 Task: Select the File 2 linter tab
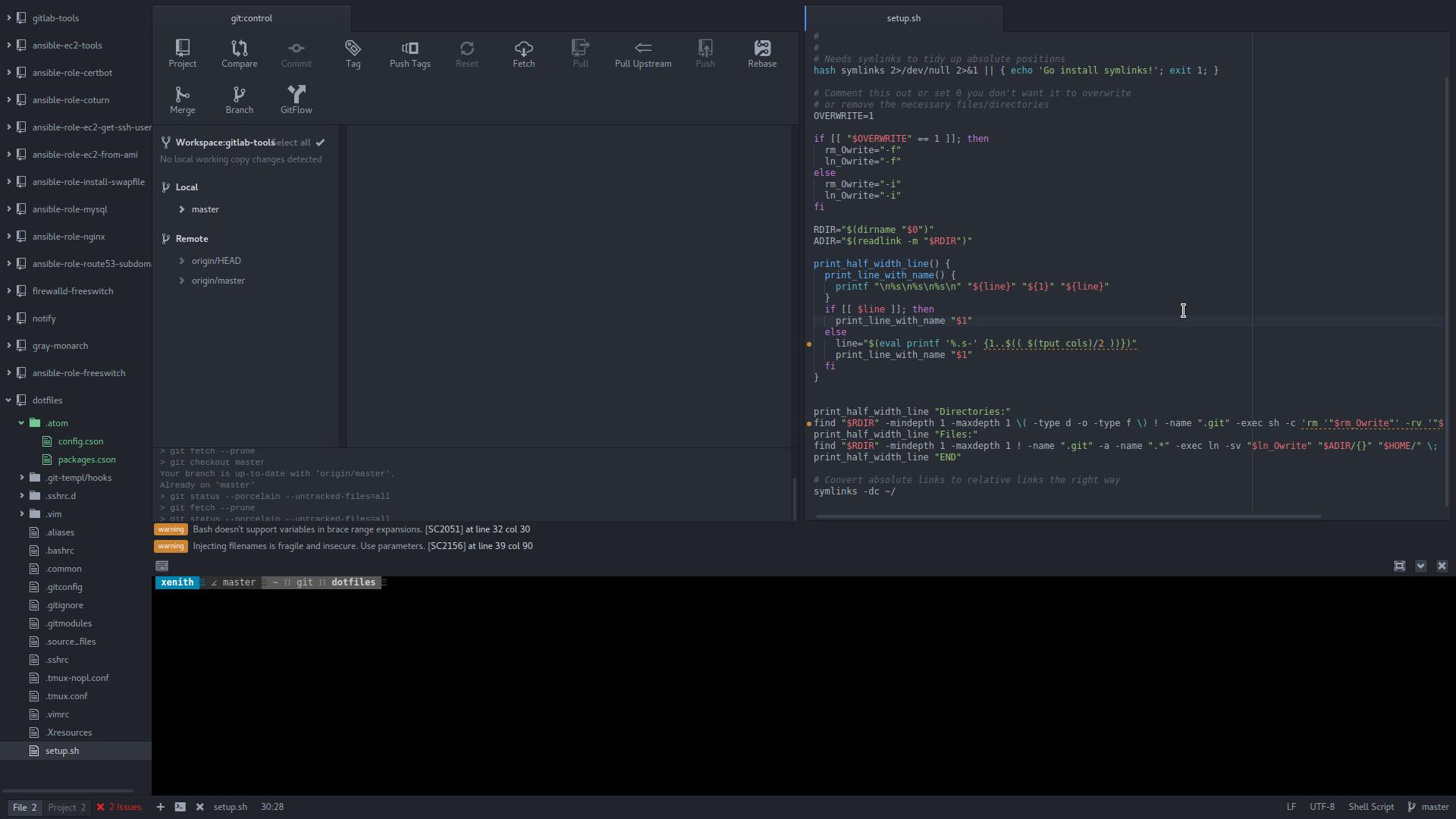tap(24, 807)
